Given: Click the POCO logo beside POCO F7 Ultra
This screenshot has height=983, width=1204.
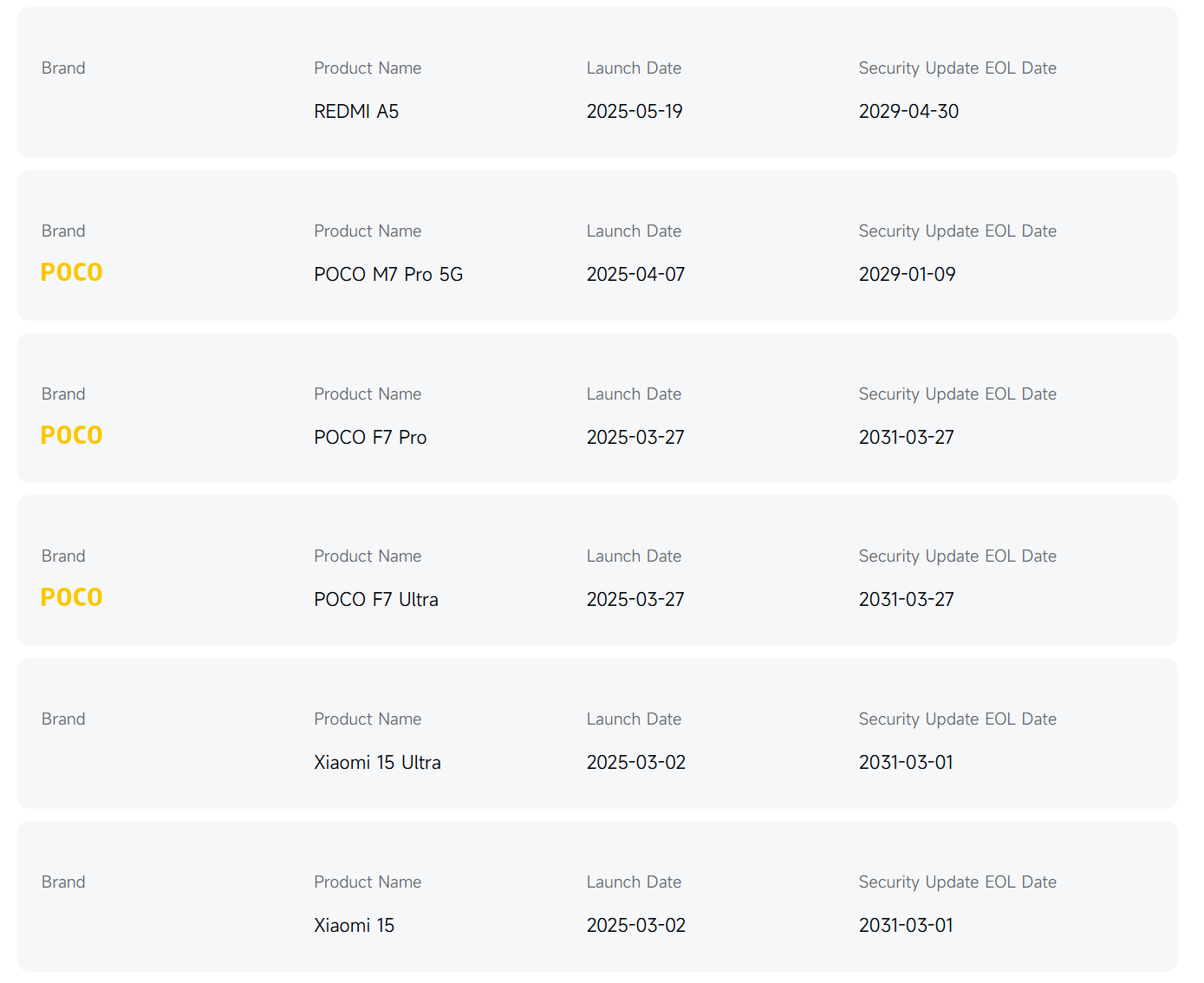Looking at the screenshot, I should pyautogui.click(x=72, y=598).
